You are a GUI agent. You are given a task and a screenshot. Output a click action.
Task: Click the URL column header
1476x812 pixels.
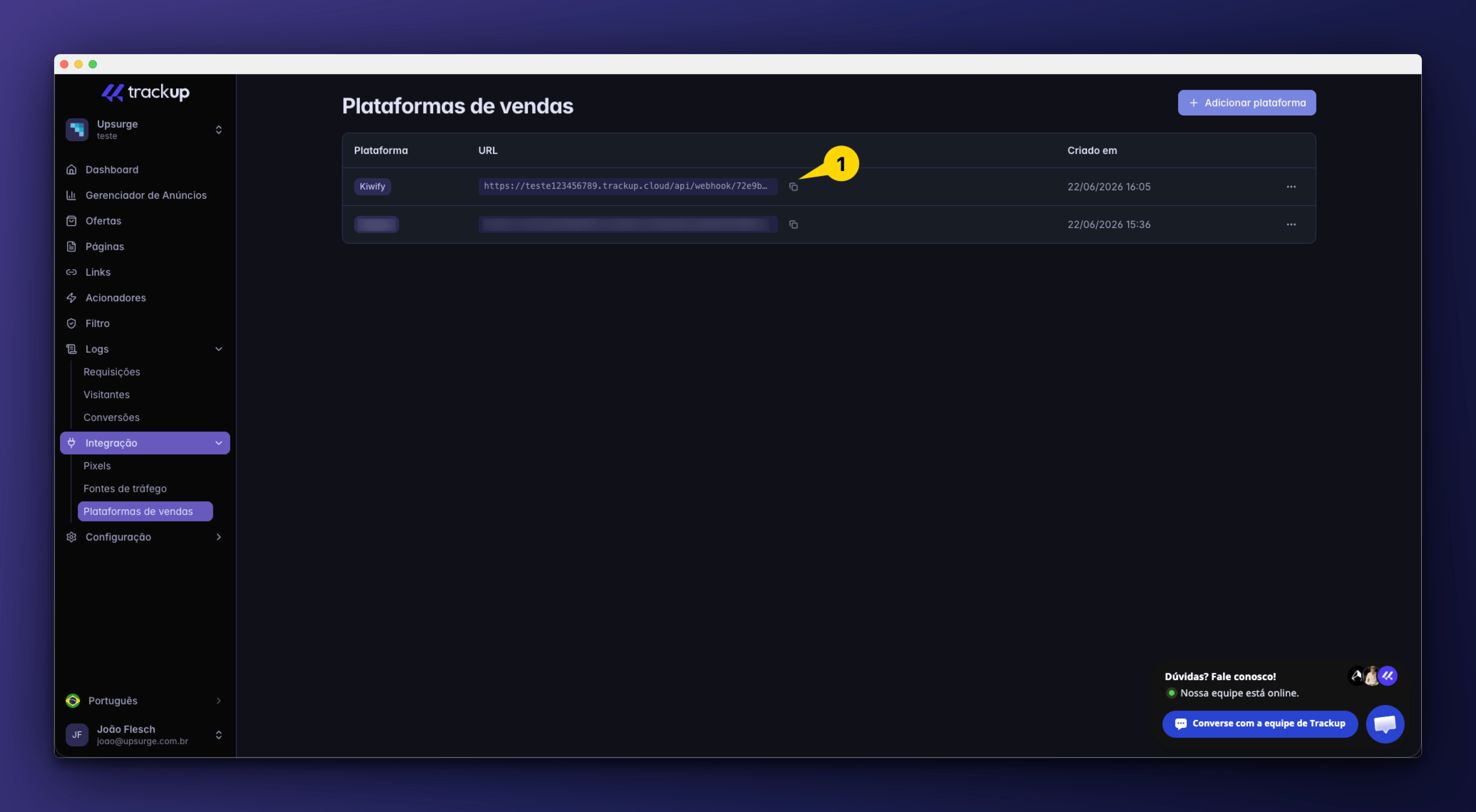(x=487, y=151)
